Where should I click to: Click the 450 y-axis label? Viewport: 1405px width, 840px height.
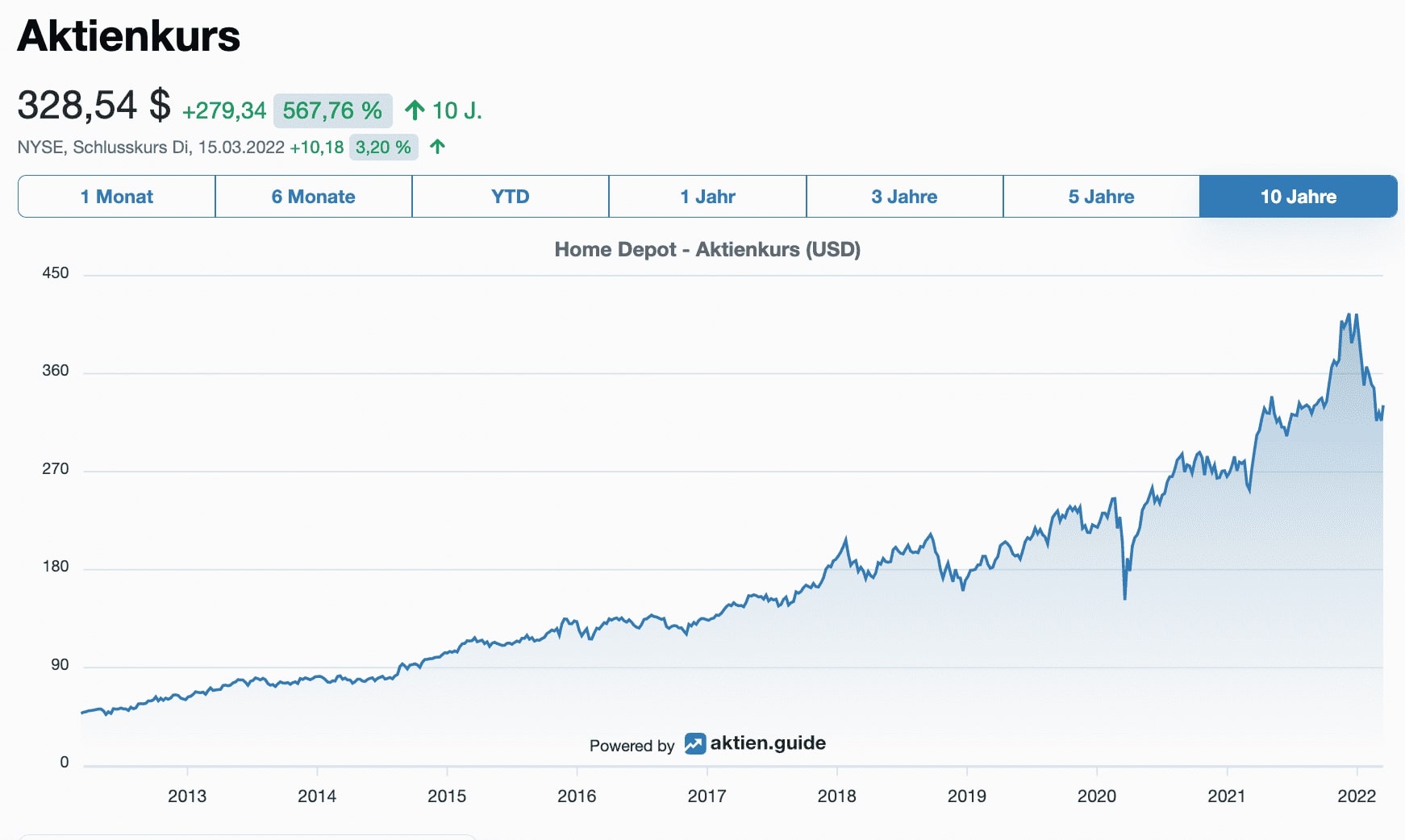(x=56, y=273)
